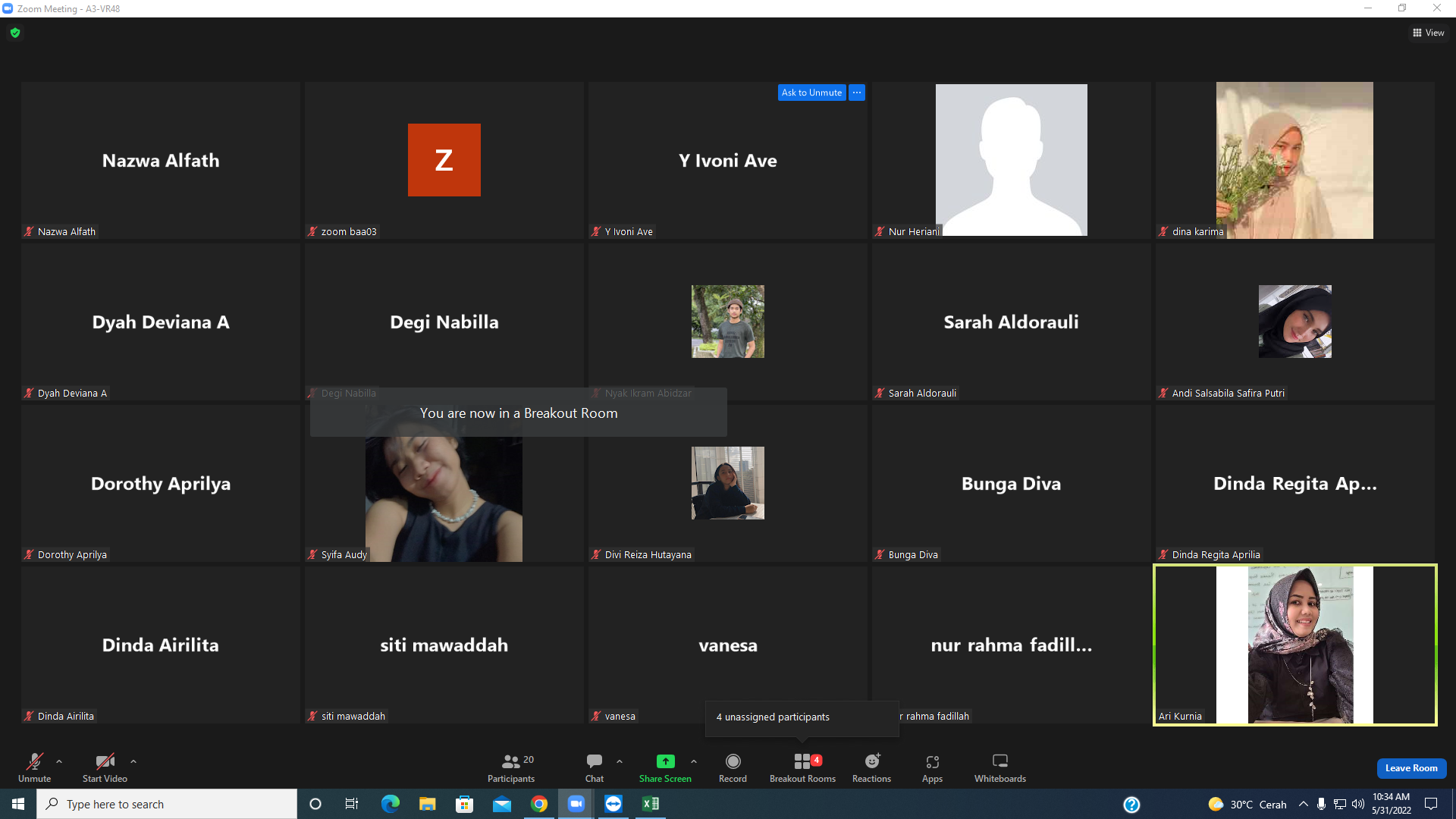
Task: Select Divi Reiza Hutayana's photo
Action: pos(728,483)
